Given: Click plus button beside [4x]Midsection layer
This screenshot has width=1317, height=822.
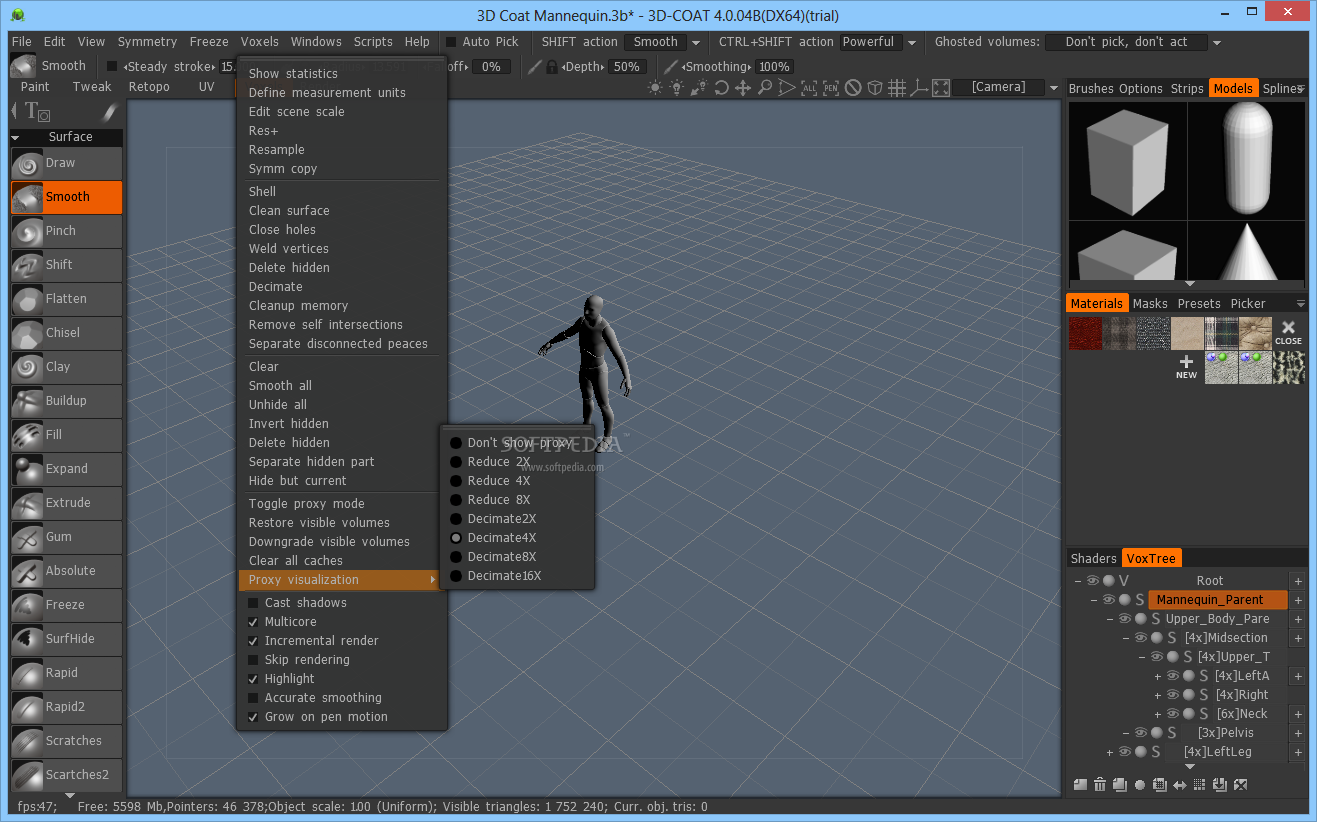Looking at the screenshot, I should point(1298,638).
